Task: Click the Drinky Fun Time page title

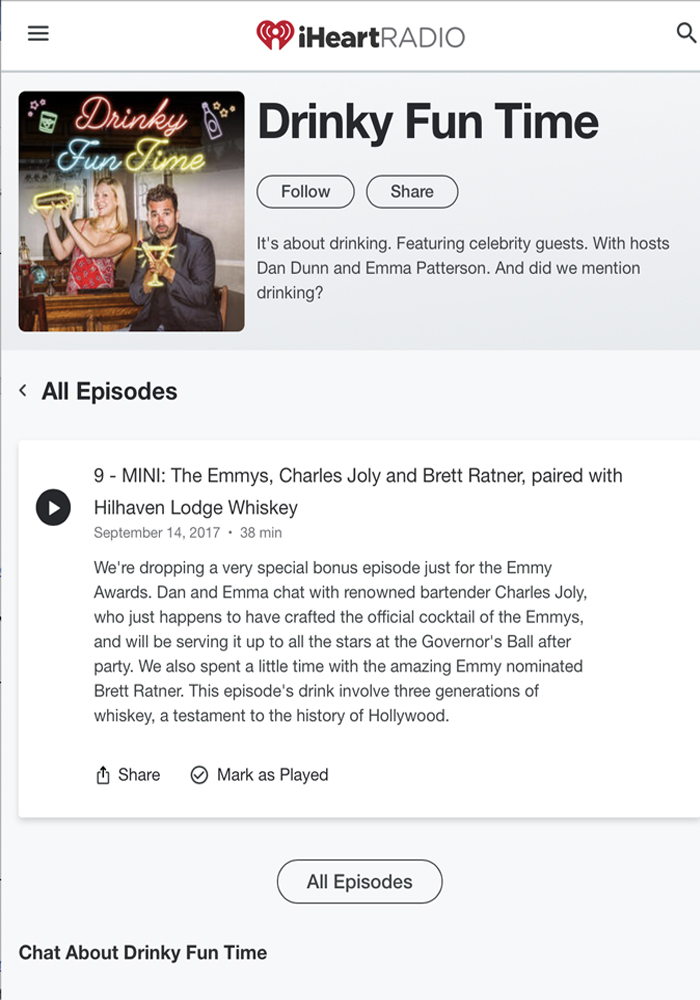Action: (x=428, y=122)
